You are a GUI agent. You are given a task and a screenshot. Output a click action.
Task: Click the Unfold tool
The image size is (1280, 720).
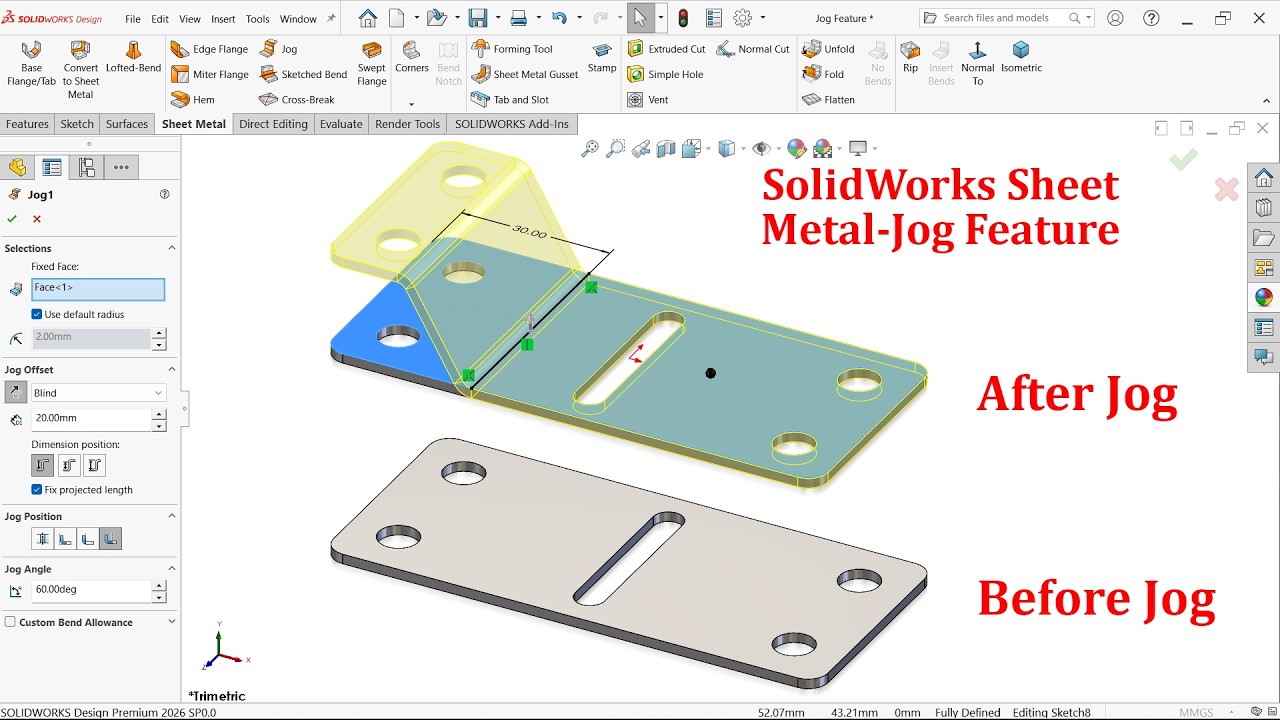tap(829, 49)
